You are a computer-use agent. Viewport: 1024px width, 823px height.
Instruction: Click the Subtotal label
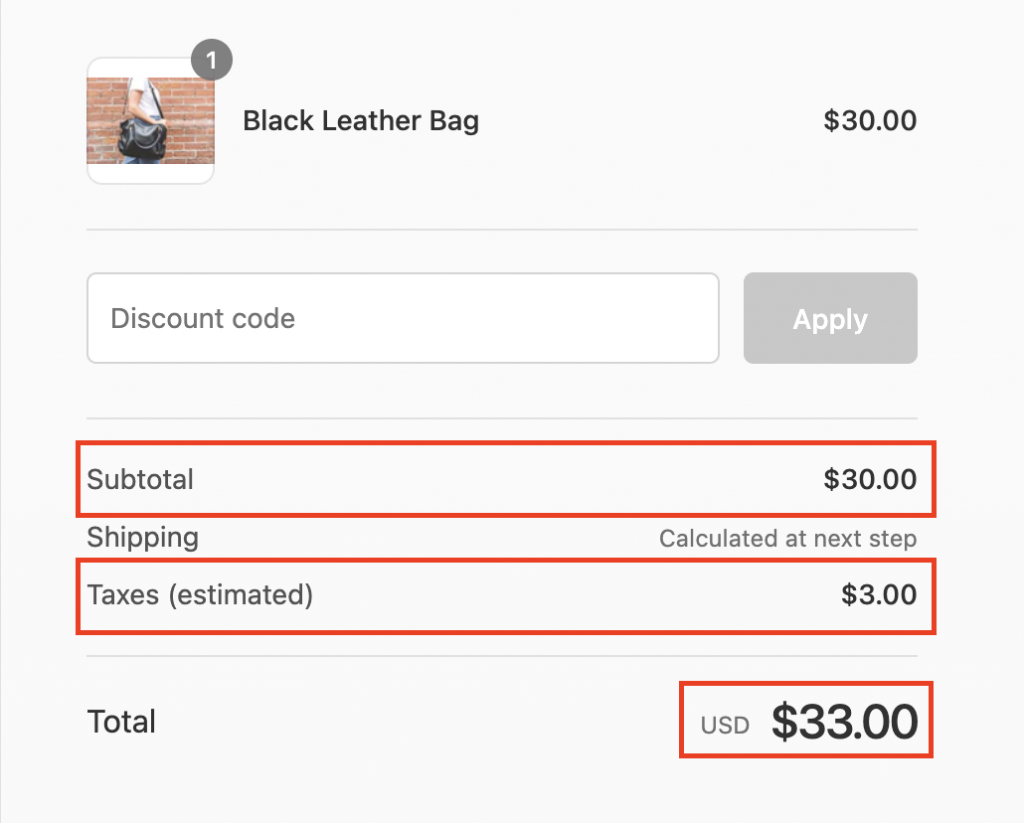pyautogui.click(x=140, y=479)
